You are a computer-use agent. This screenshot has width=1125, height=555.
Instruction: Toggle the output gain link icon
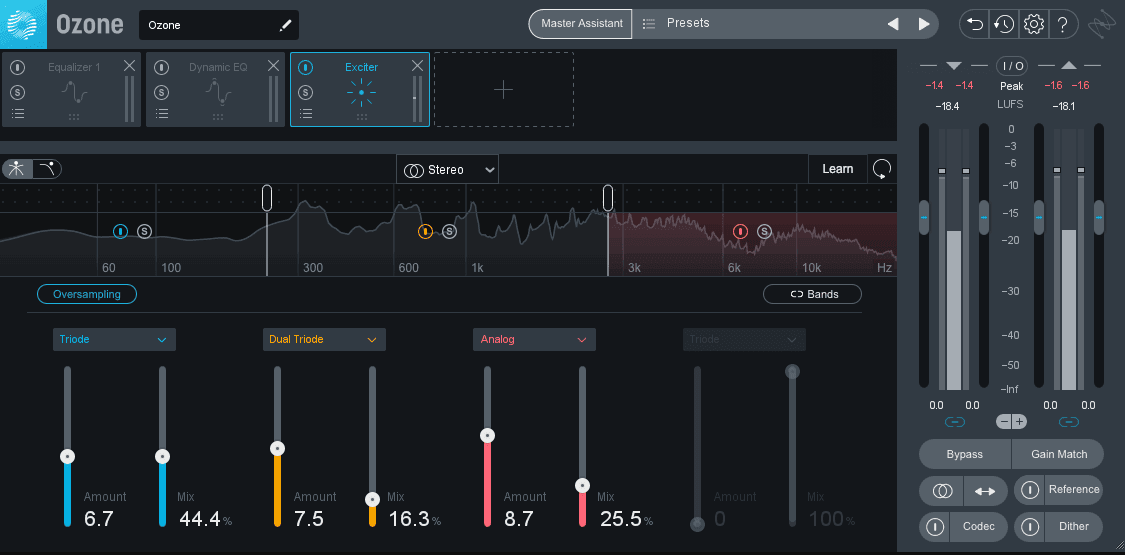tap(1068, 422)
